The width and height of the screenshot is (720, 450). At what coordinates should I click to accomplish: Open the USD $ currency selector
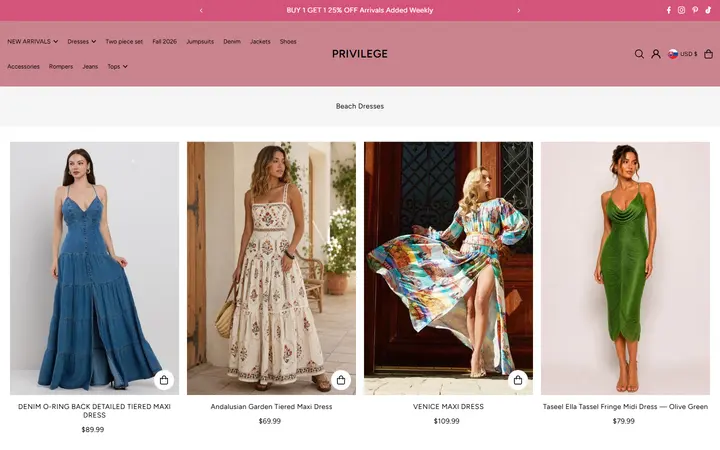682,54
